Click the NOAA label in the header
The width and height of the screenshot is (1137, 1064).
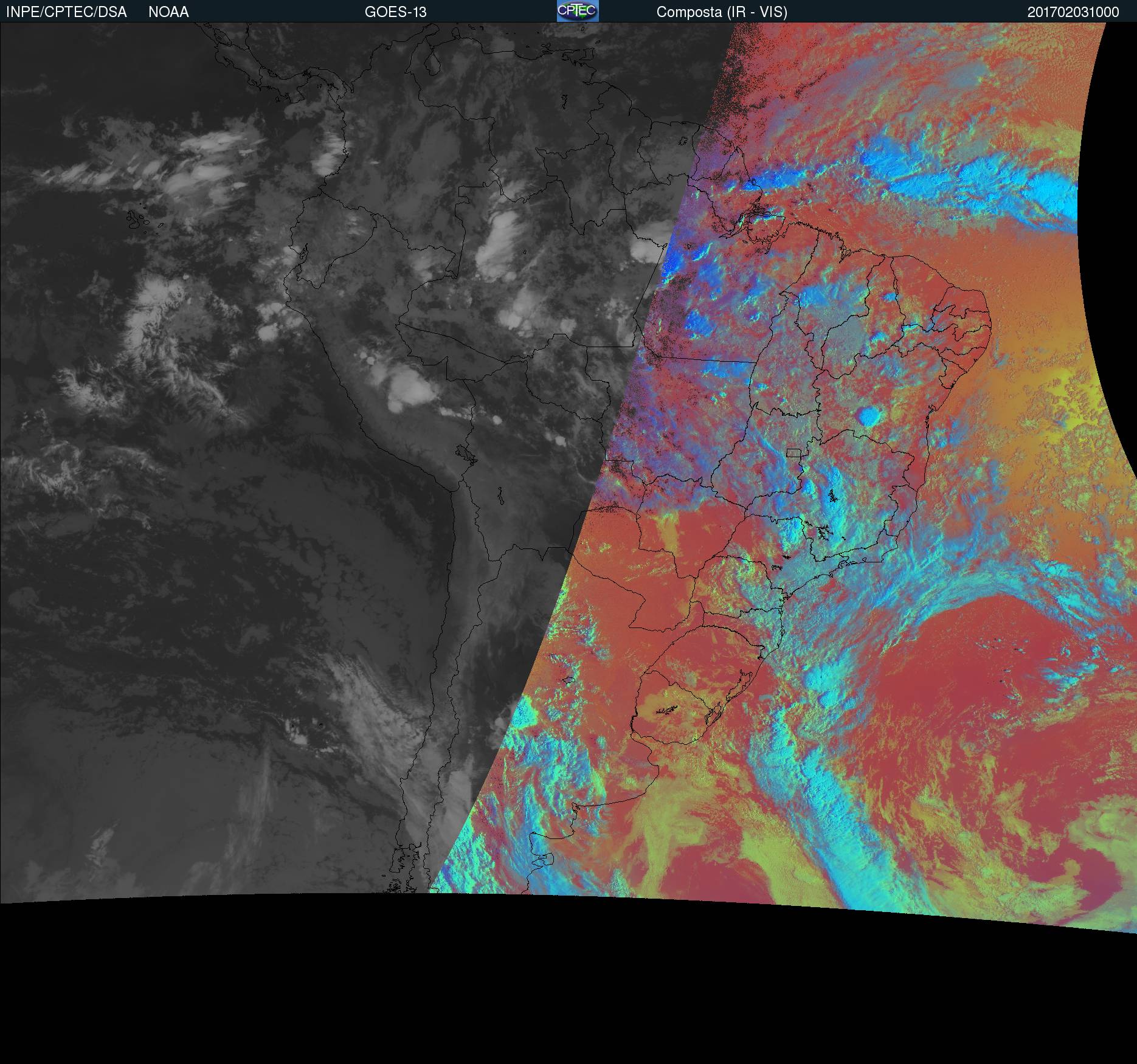pos(168,12)
